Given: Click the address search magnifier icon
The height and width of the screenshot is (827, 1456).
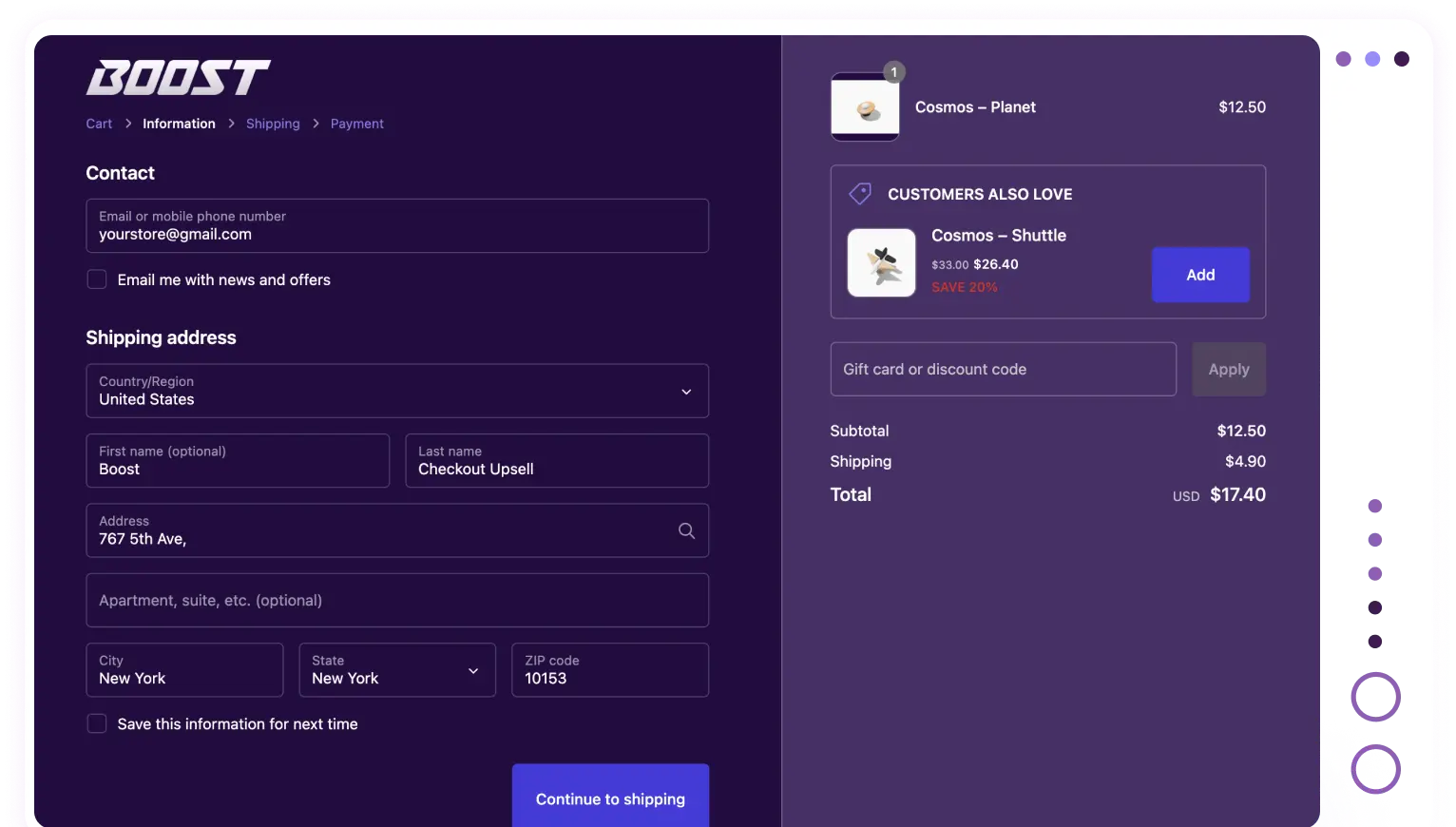Looking at the screenshot, I should point(686,531).
